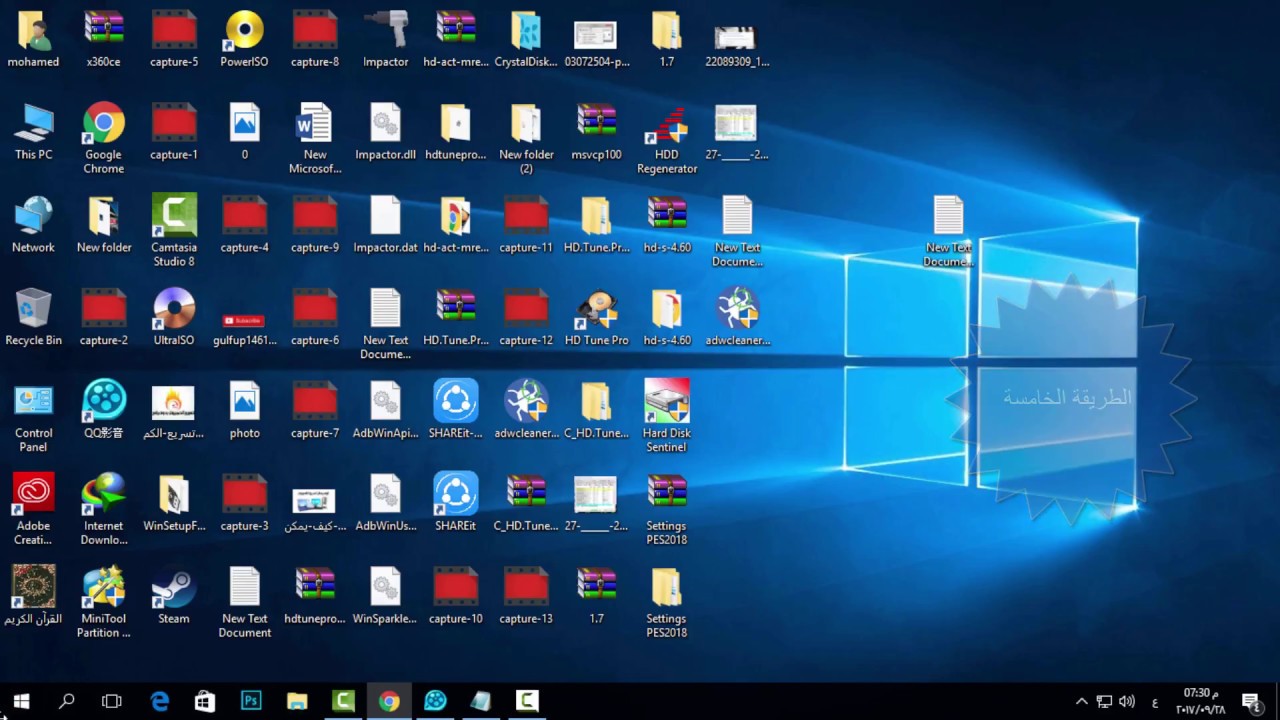Open taskbar search magnifier
This screenshot has height=720, width=1280.
(x=67, y=701)
